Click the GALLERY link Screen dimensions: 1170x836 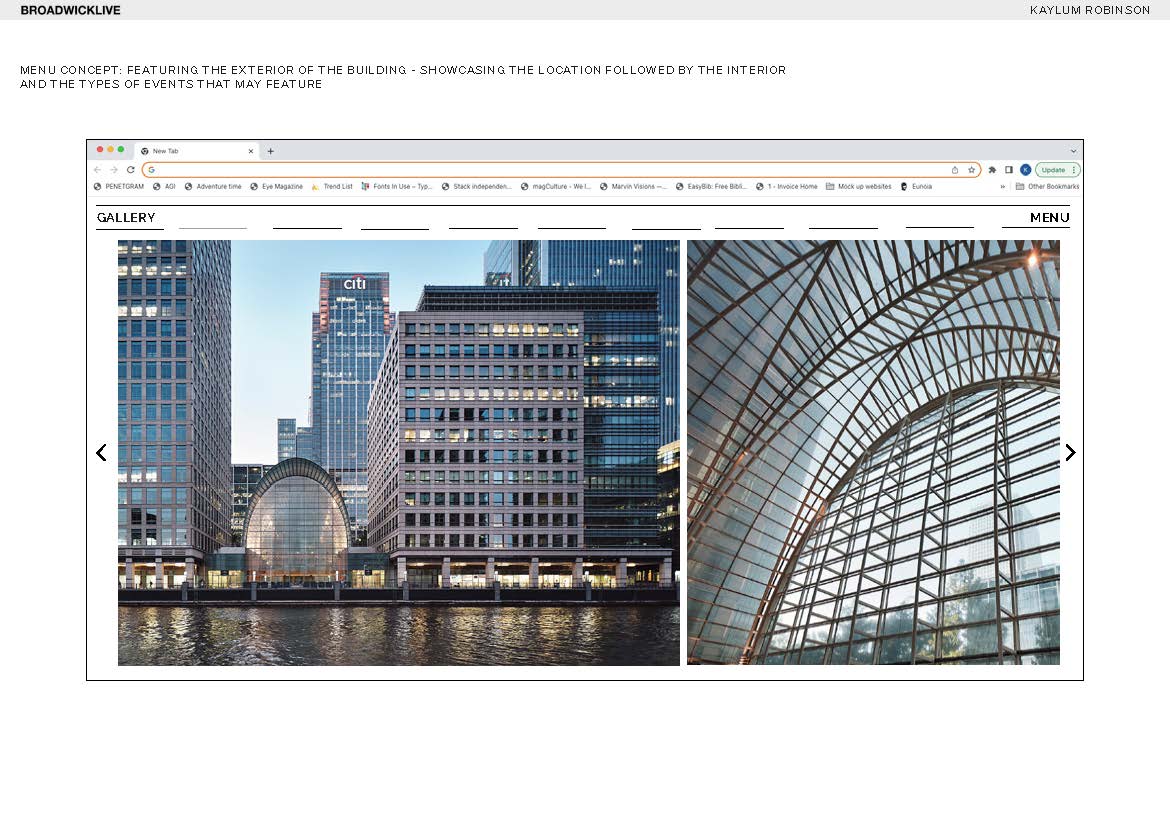126,218
